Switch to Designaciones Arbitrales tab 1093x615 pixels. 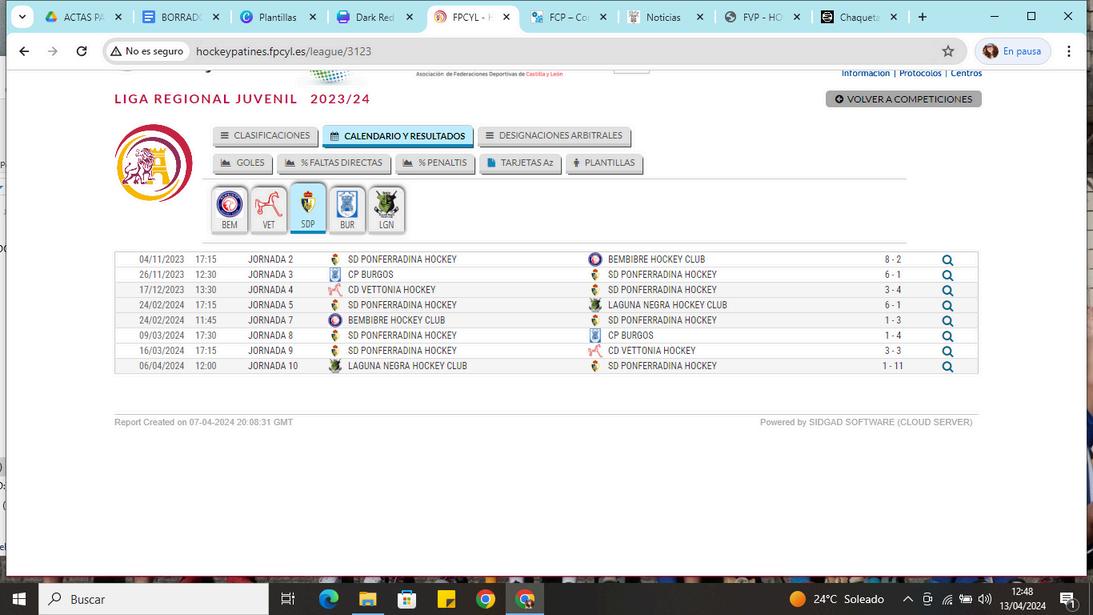coord(554,135)
